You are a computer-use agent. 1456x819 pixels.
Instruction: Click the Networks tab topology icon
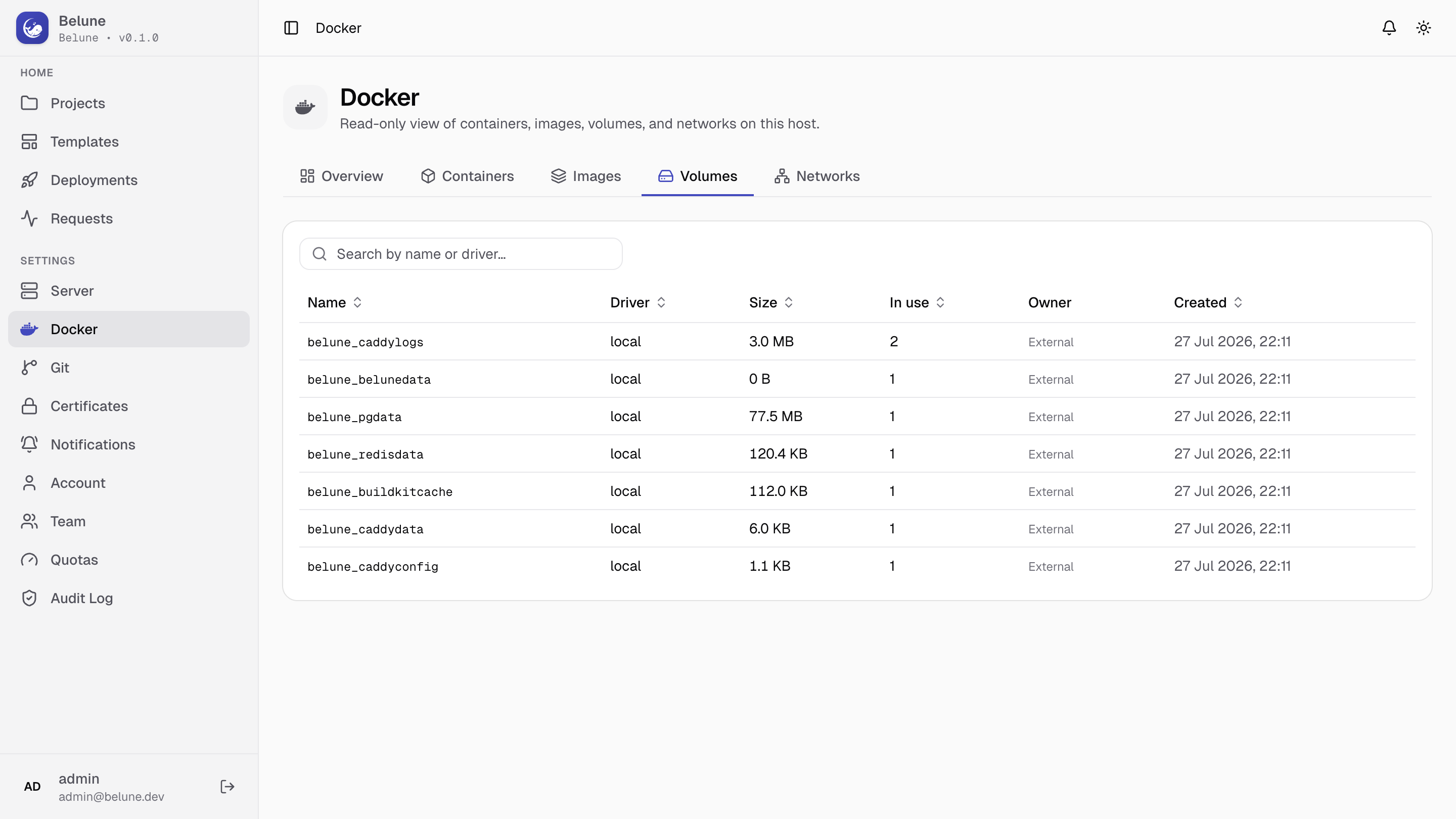[782, 176]
